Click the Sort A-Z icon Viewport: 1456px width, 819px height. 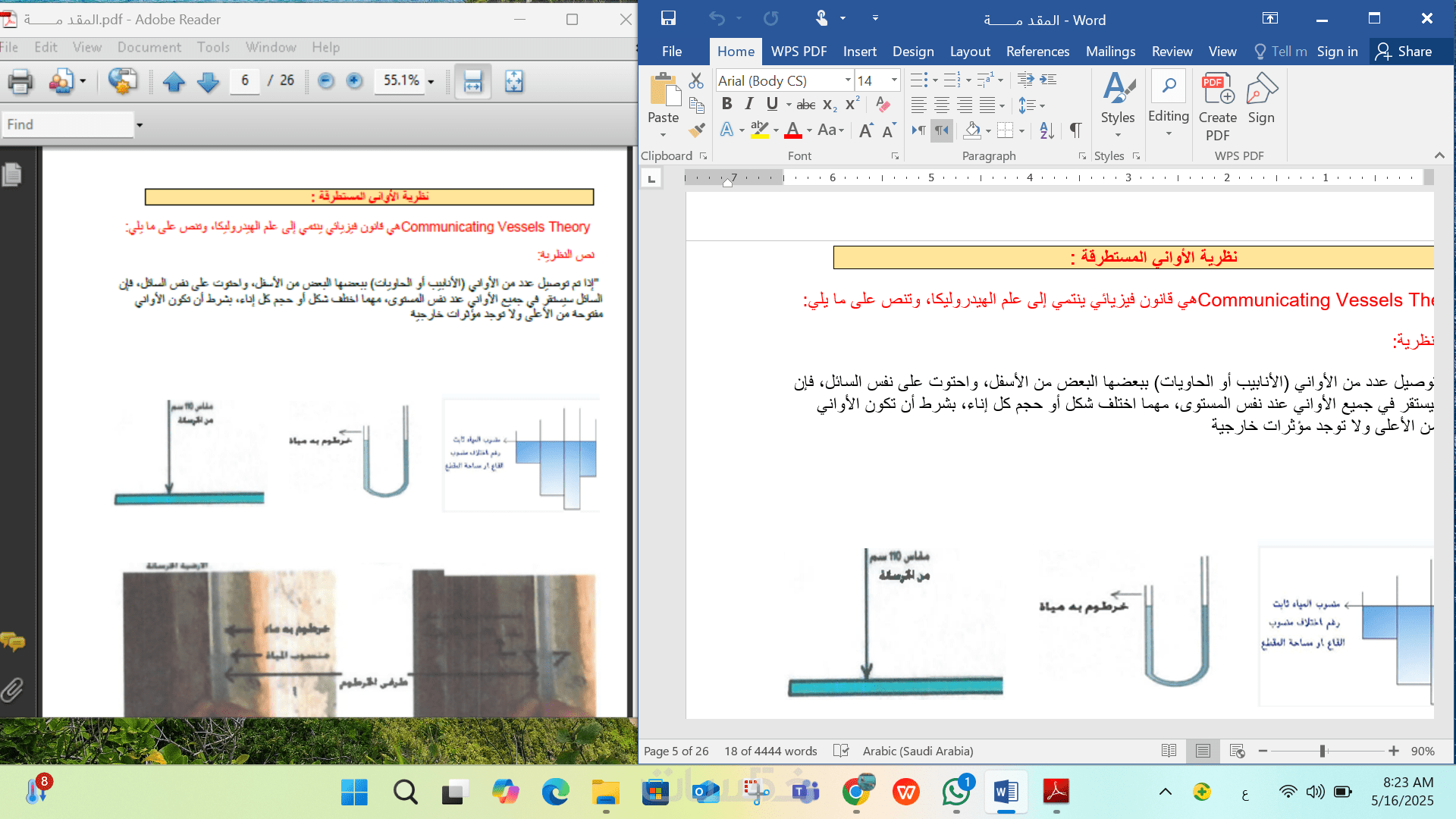(x=1046, y=130)
